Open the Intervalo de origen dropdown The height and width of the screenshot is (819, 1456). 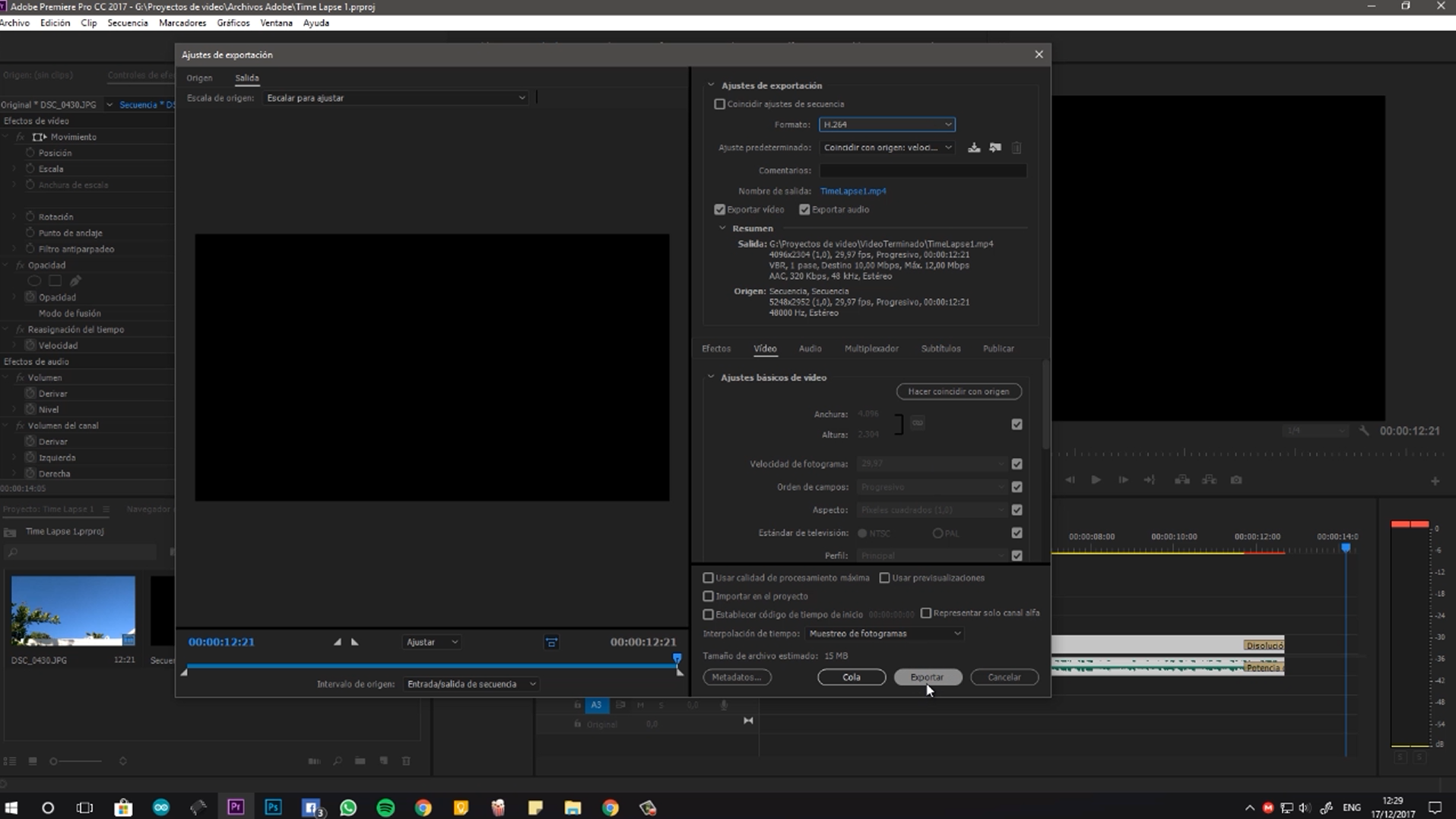(471, 684)
